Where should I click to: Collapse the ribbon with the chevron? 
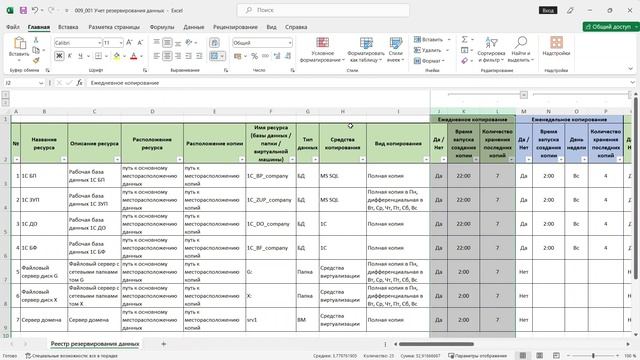pyautogui.click(x=631, y=69)
